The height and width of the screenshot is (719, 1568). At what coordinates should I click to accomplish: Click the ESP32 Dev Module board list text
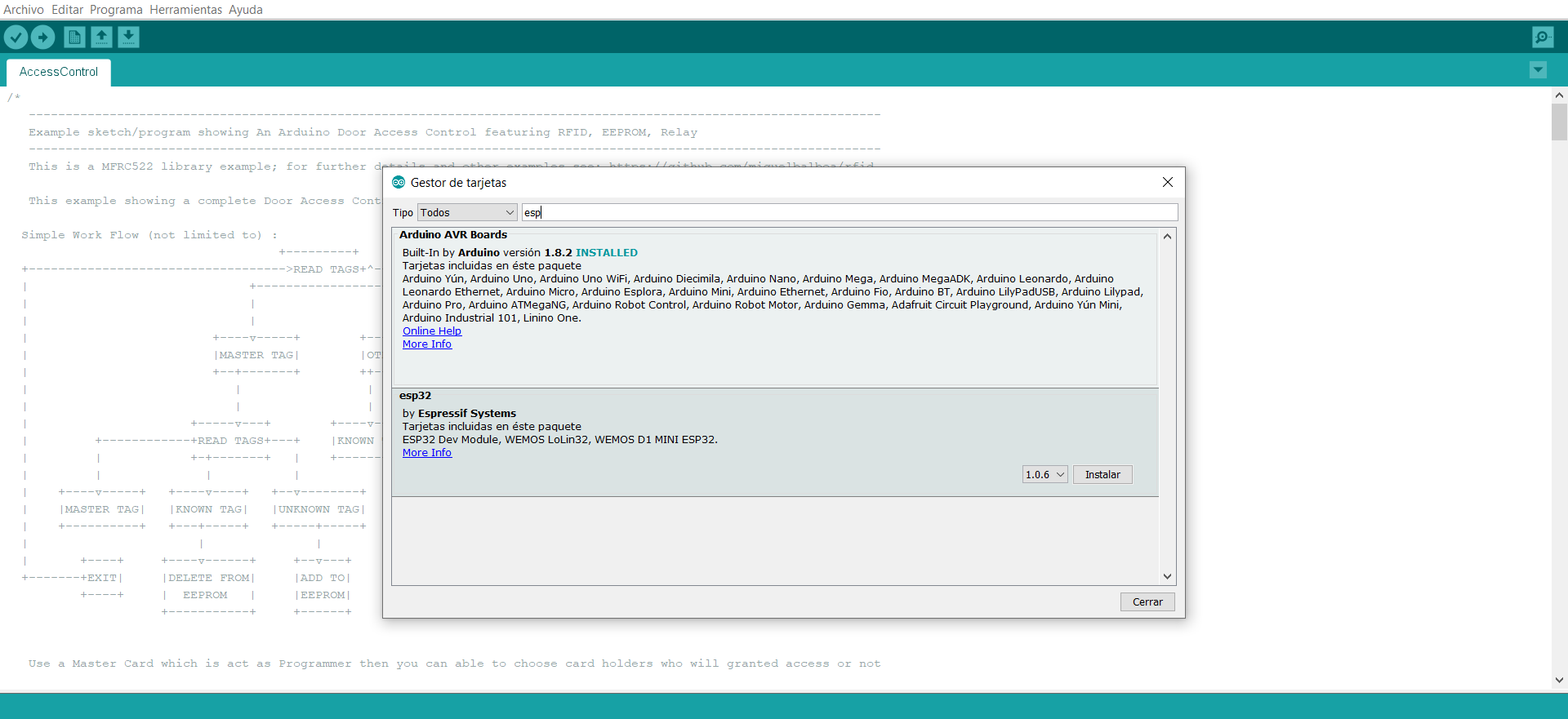pos(560,439)
